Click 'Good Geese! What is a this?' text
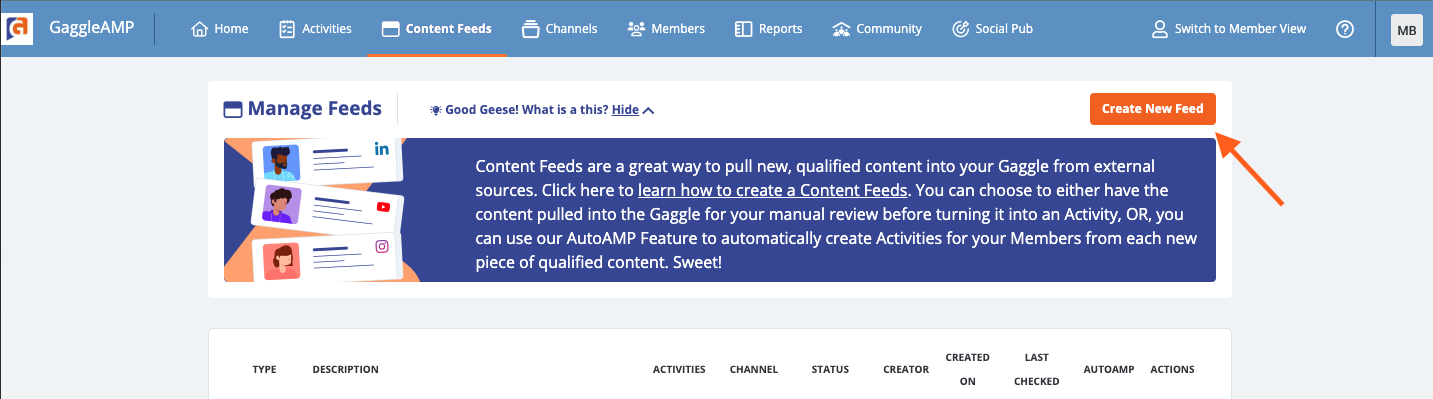Viewport: 1433px width, 399px height. [x=527, y=110]
